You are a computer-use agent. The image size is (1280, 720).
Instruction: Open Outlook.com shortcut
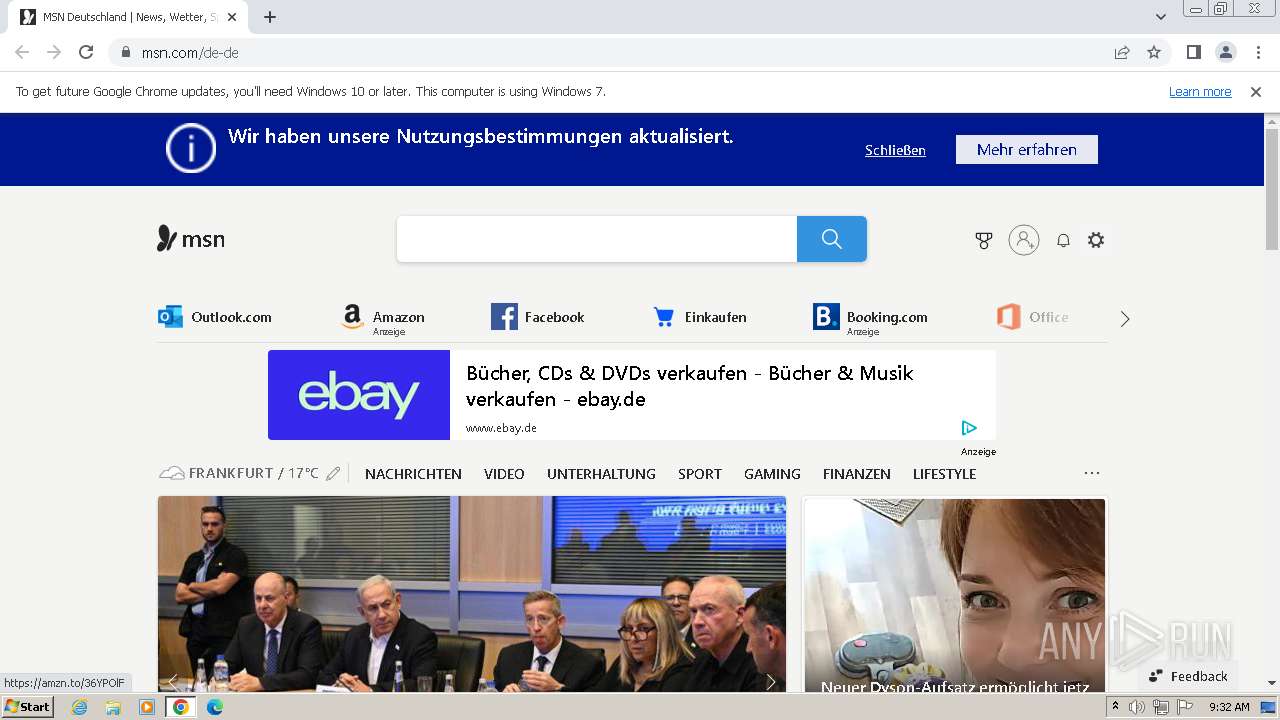pos(215,317)
